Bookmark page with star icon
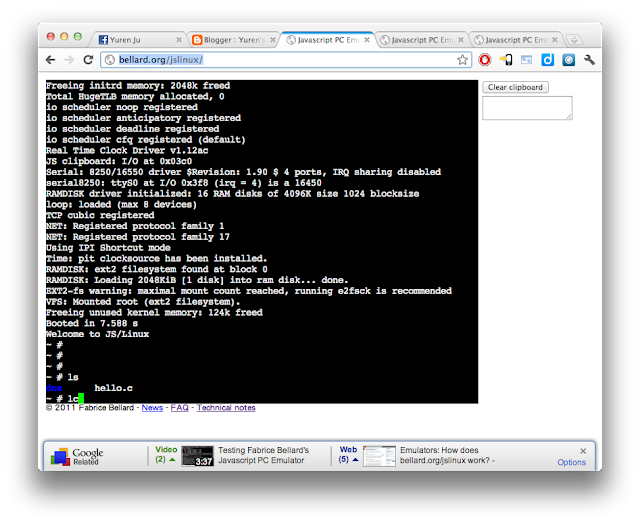The image size is (640, 524). [x=462, y=60]
